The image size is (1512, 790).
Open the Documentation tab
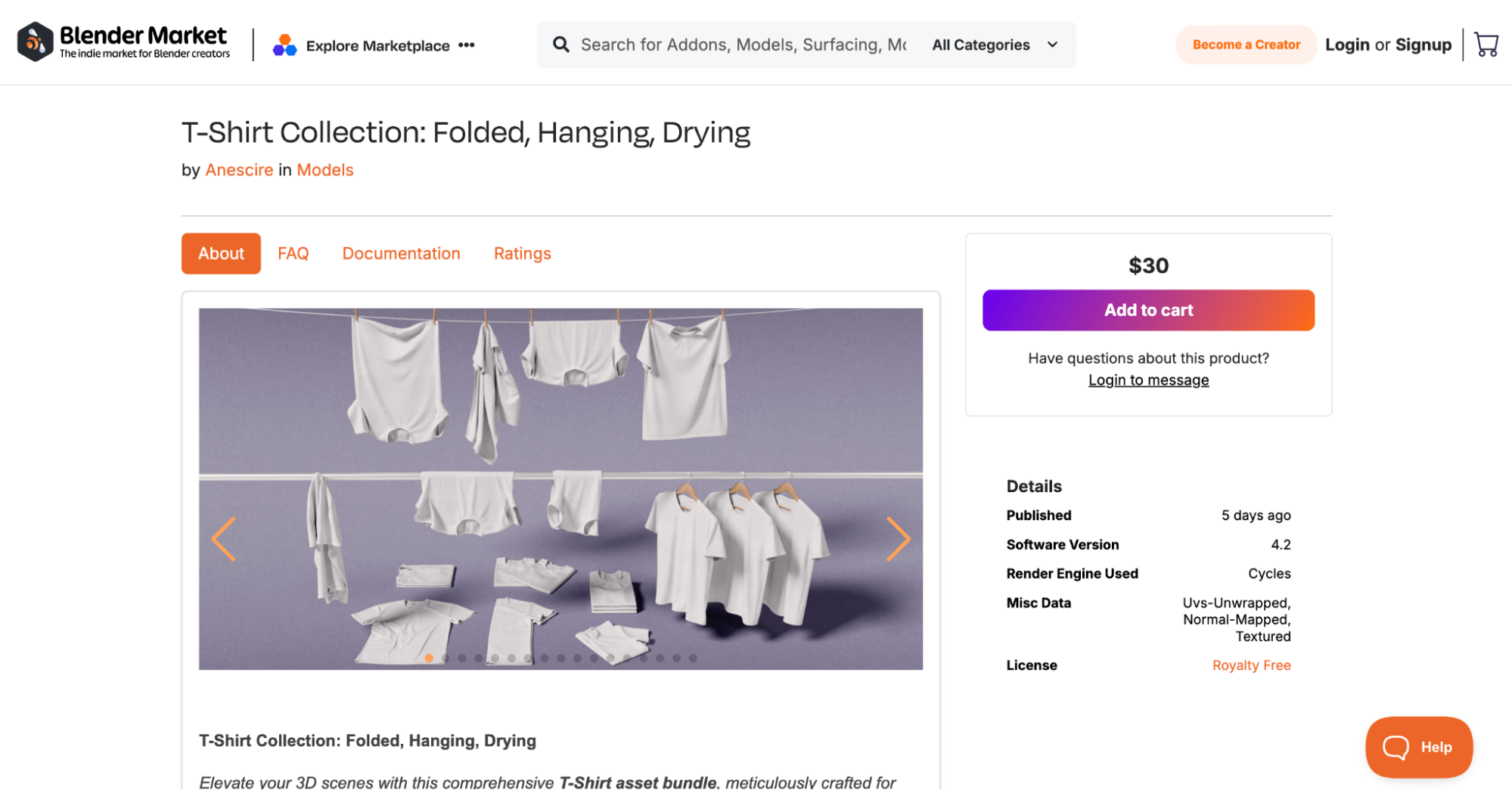(401, 253)
